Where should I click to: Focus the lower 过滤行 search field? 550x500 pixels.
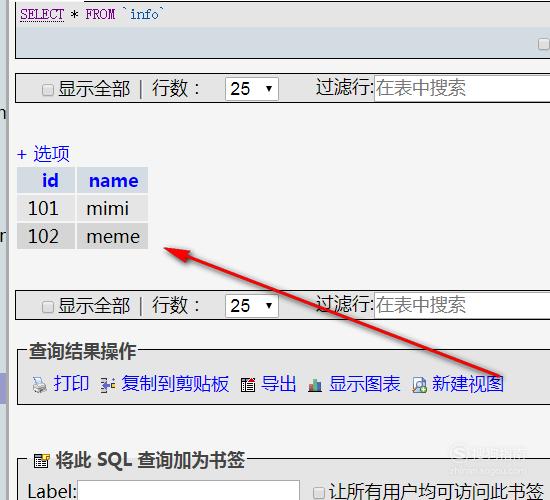[x=462, y=305]
